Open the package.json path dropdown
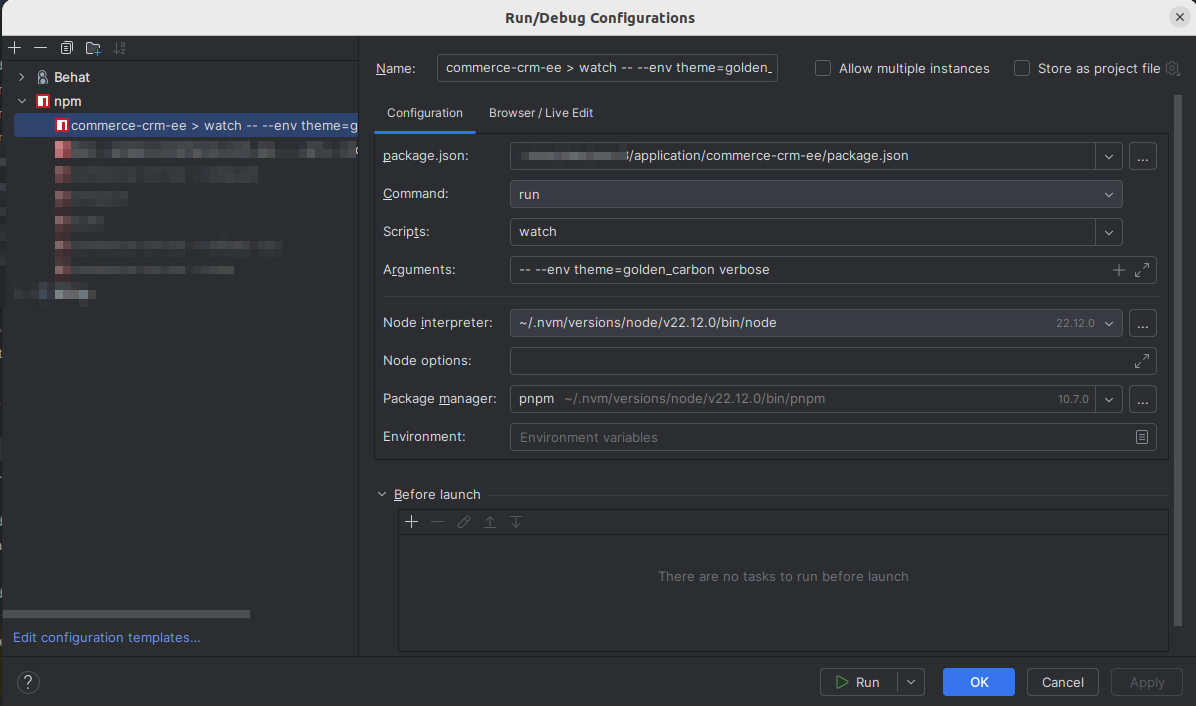 1109,156
